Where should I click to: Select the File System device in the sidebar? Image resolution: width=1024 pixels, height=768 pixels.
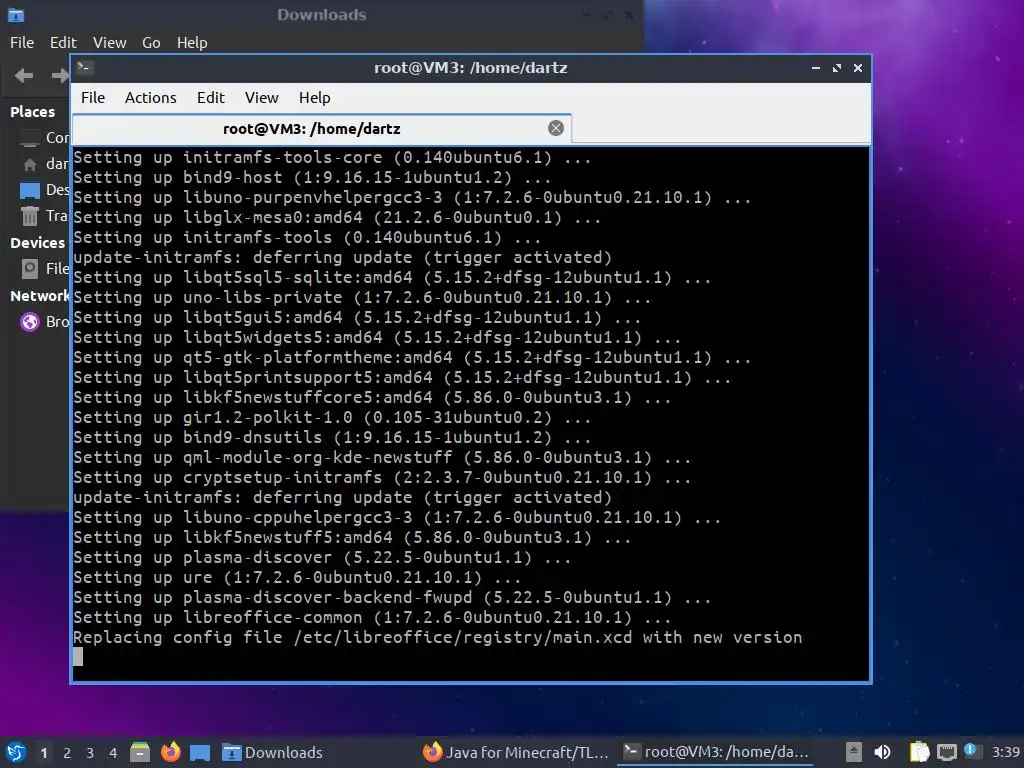[43, 268]
